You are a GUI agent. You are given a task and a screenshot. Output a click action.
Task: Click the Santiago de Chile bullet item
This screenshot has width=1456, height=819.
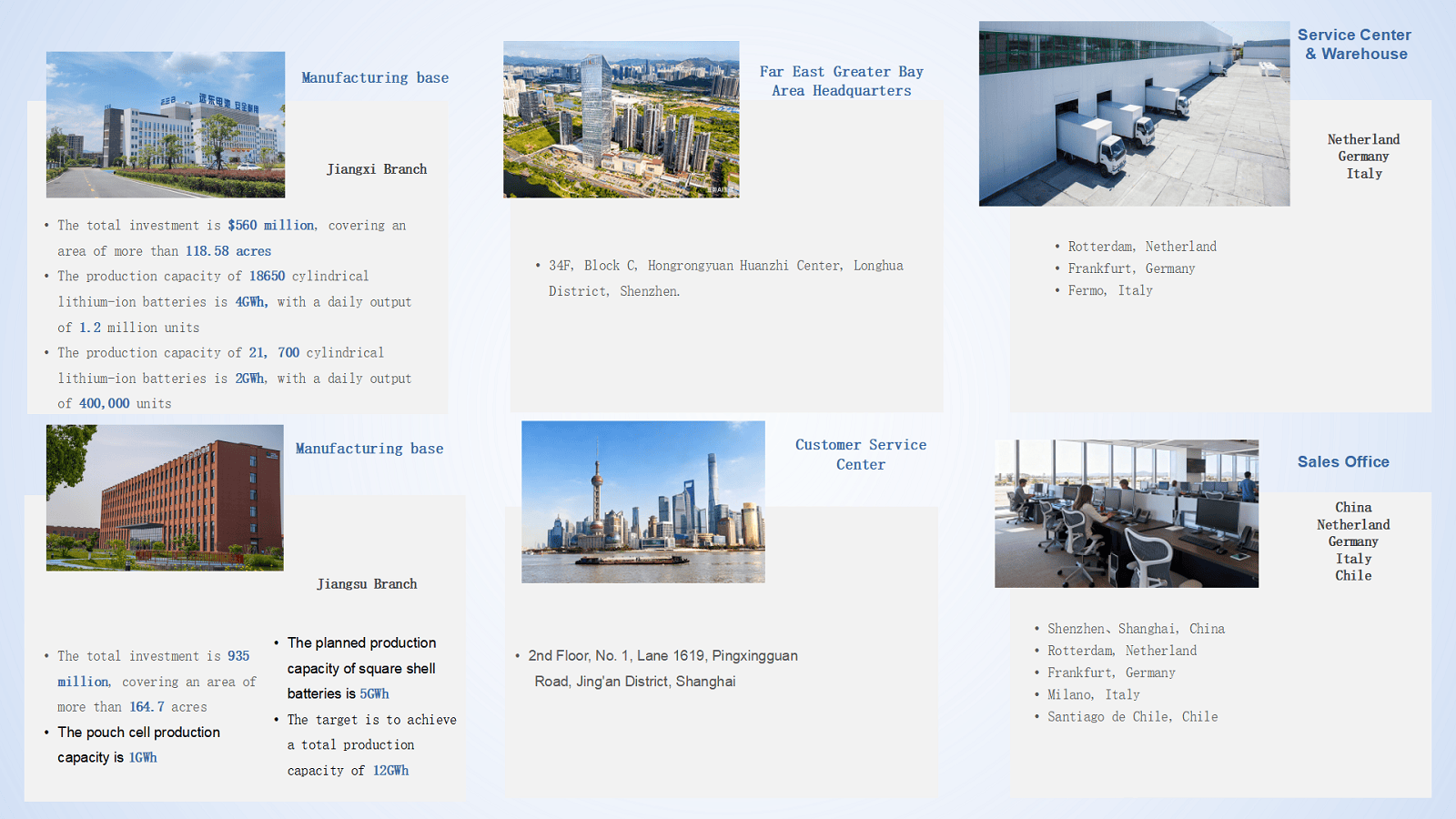1132,717
